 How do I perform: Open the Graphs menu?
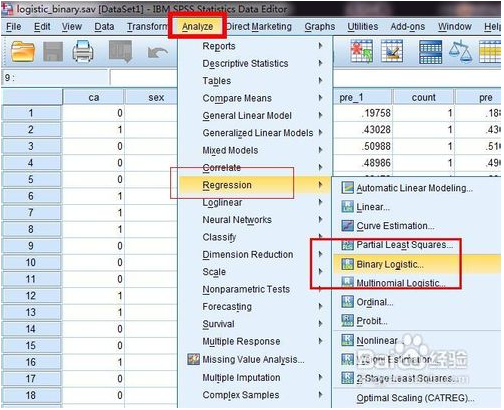(x=319, y=27)
